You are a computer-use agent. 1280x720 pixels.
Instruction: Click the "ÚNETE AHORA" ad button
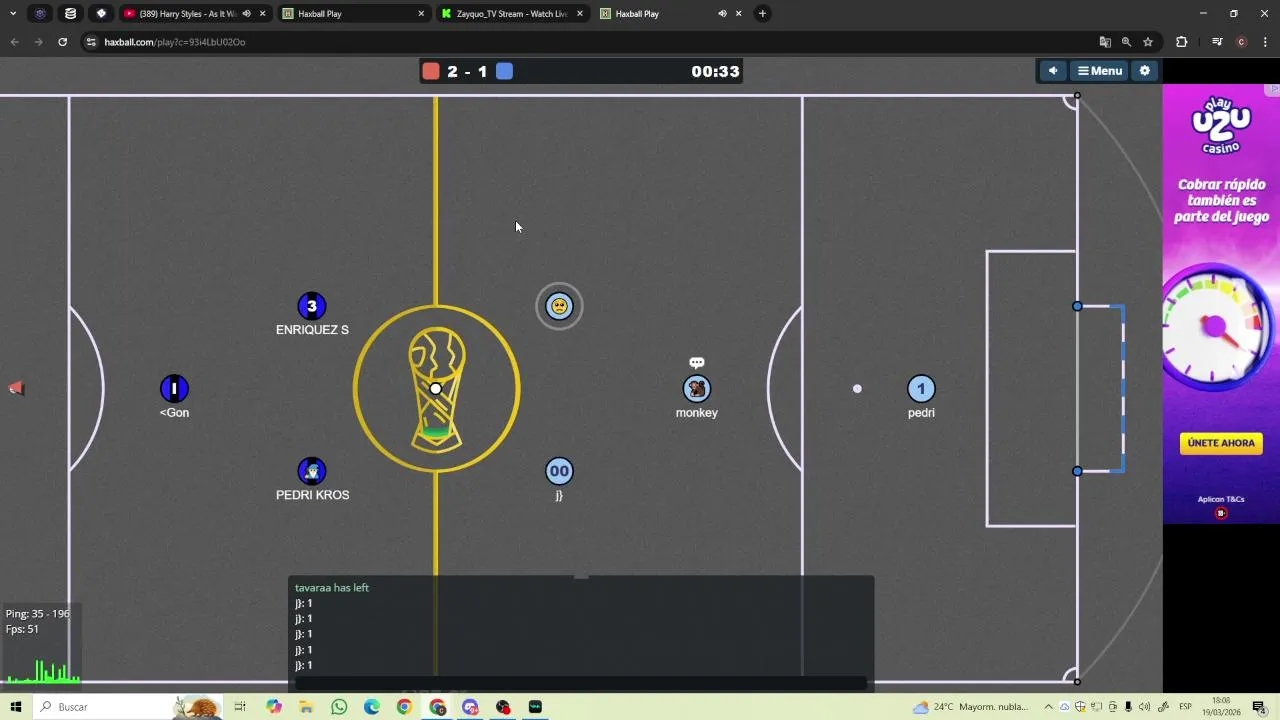[1221, 443]
